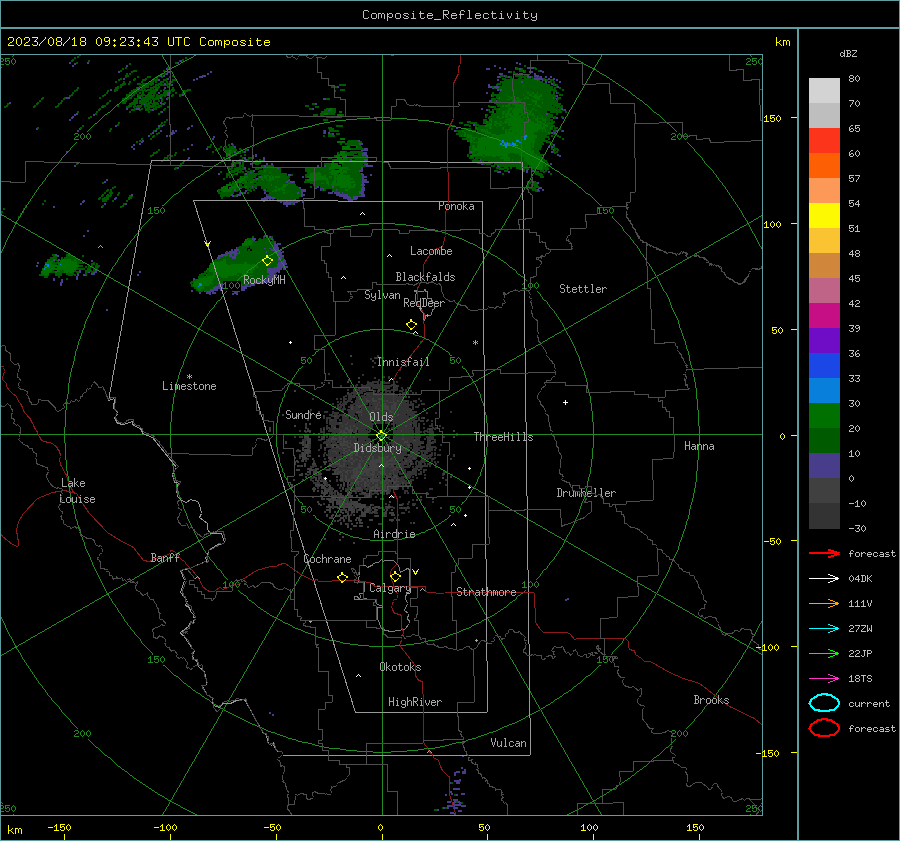
Task: Click the Innisfail city label
Action: 403,362
